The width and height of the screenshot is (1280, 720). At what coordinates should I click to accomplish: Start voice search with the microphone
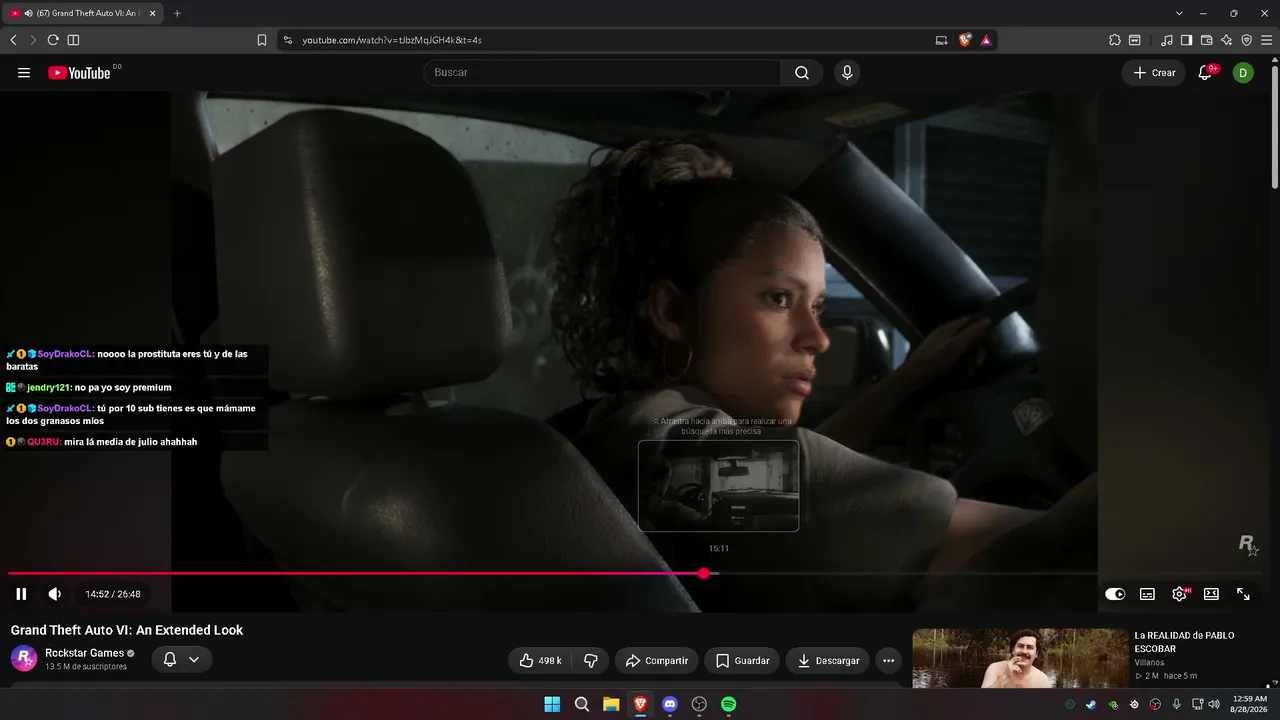click(x=847, y=72)
